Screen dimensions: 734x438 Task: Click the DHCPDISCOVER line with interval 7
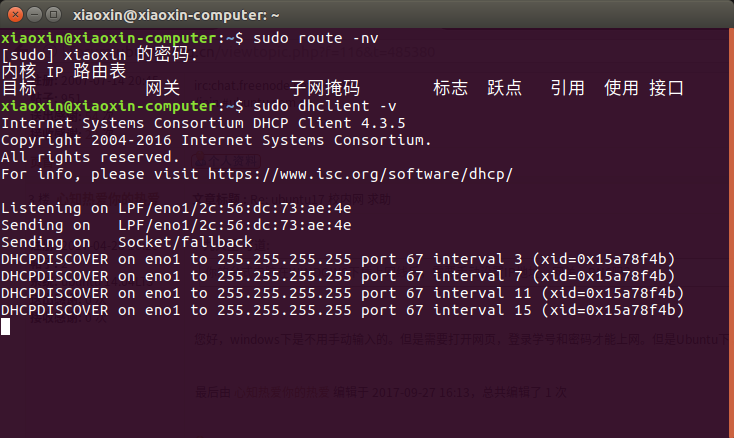338,276
